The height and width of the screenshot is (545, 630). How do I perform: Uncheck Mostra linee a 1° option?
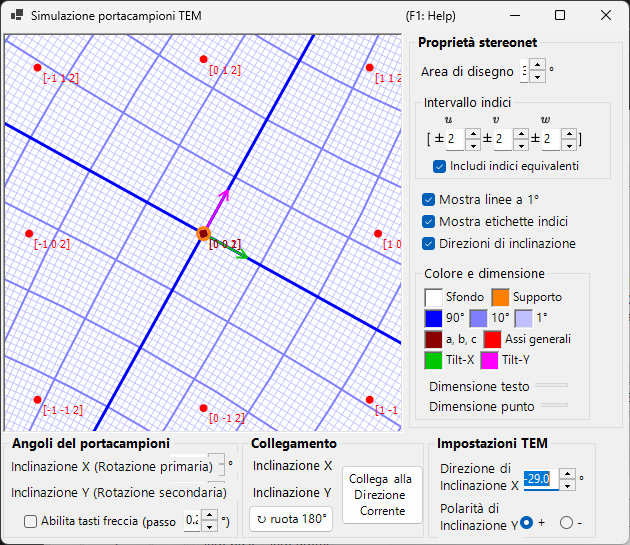428,200
